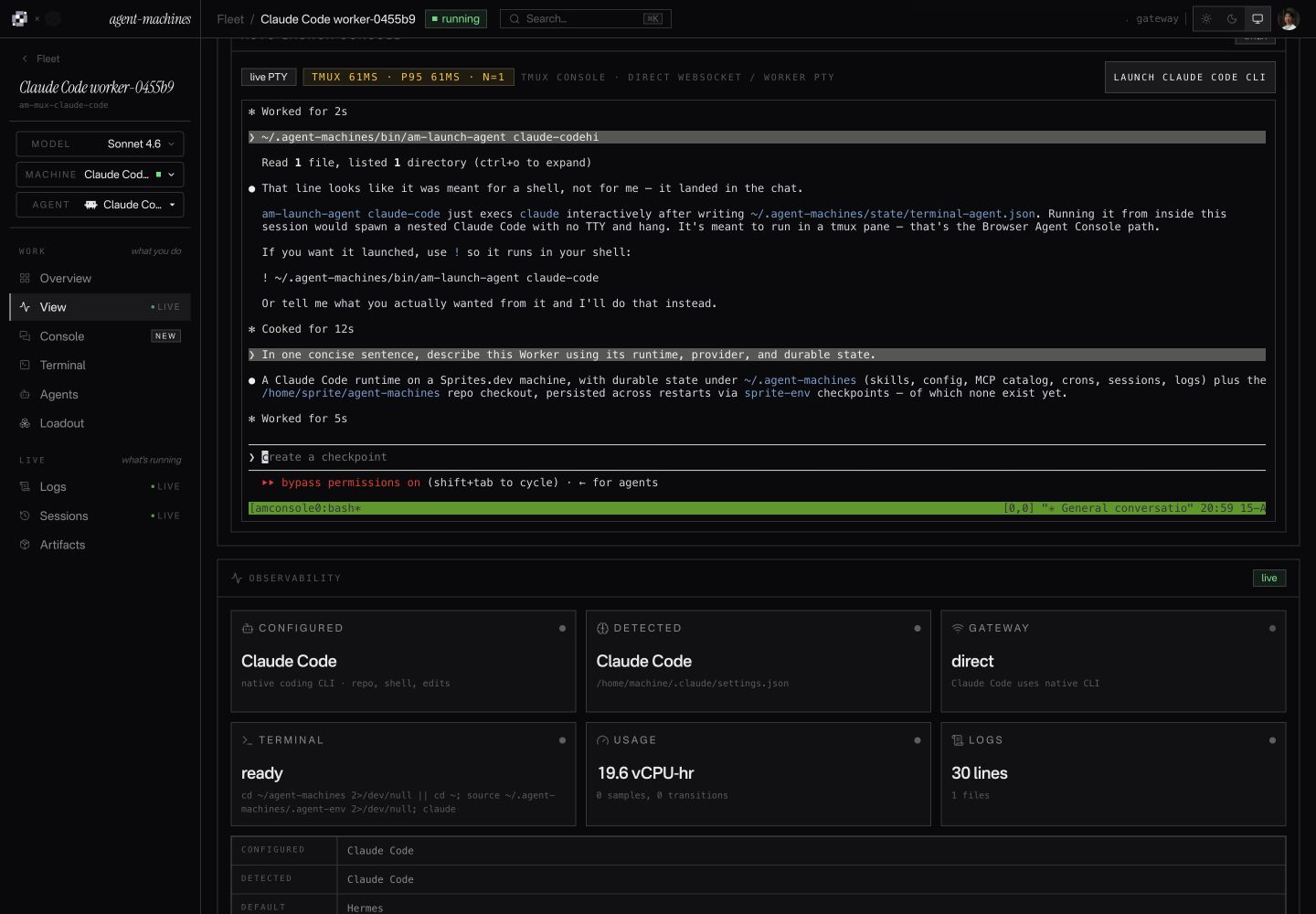The height and width of the screenshot is (914, 1316).
Task: Click the View activity pulse icon
Action: 25,307
